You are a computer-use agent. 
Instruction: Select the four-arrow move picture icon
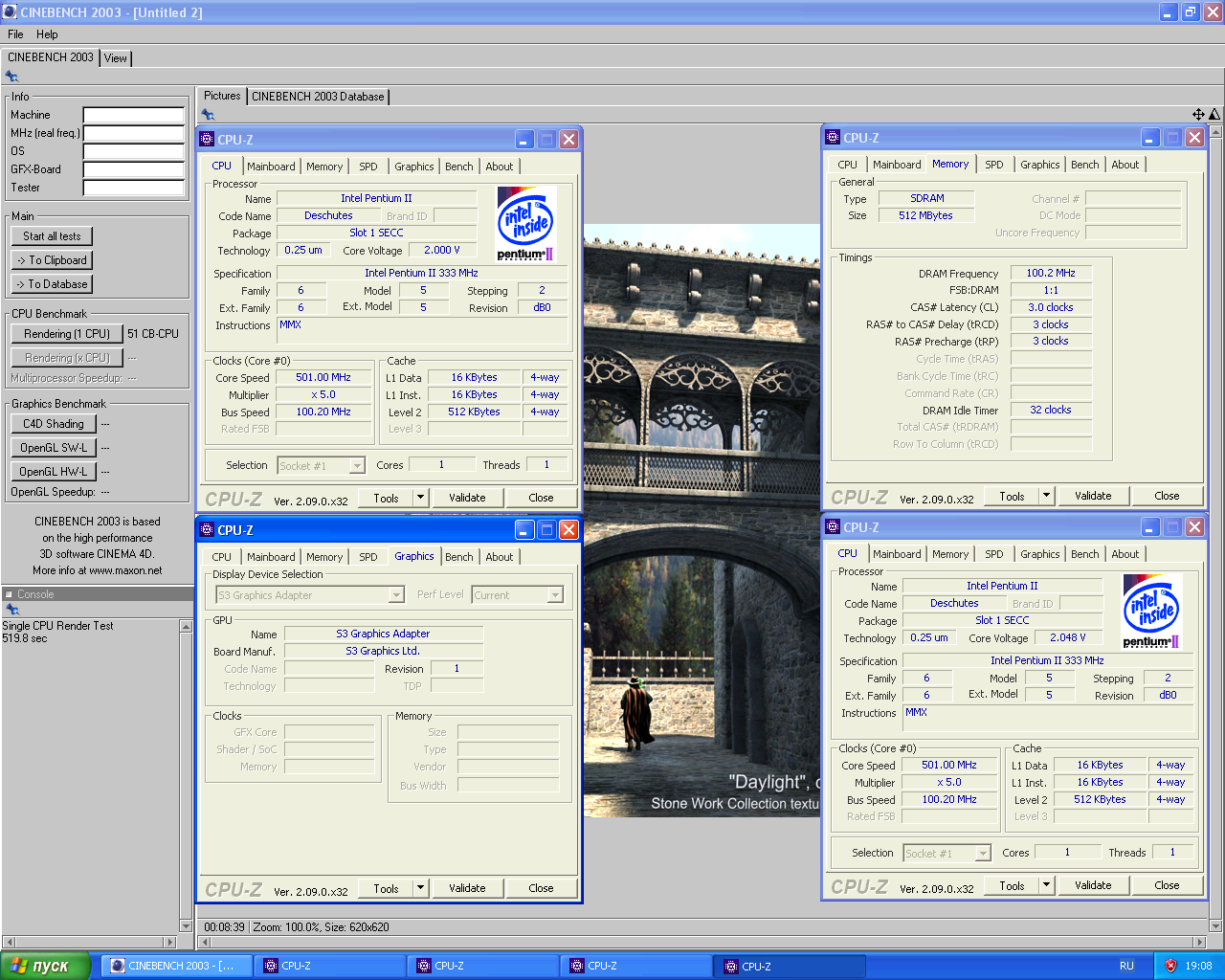click(1198, 114)
